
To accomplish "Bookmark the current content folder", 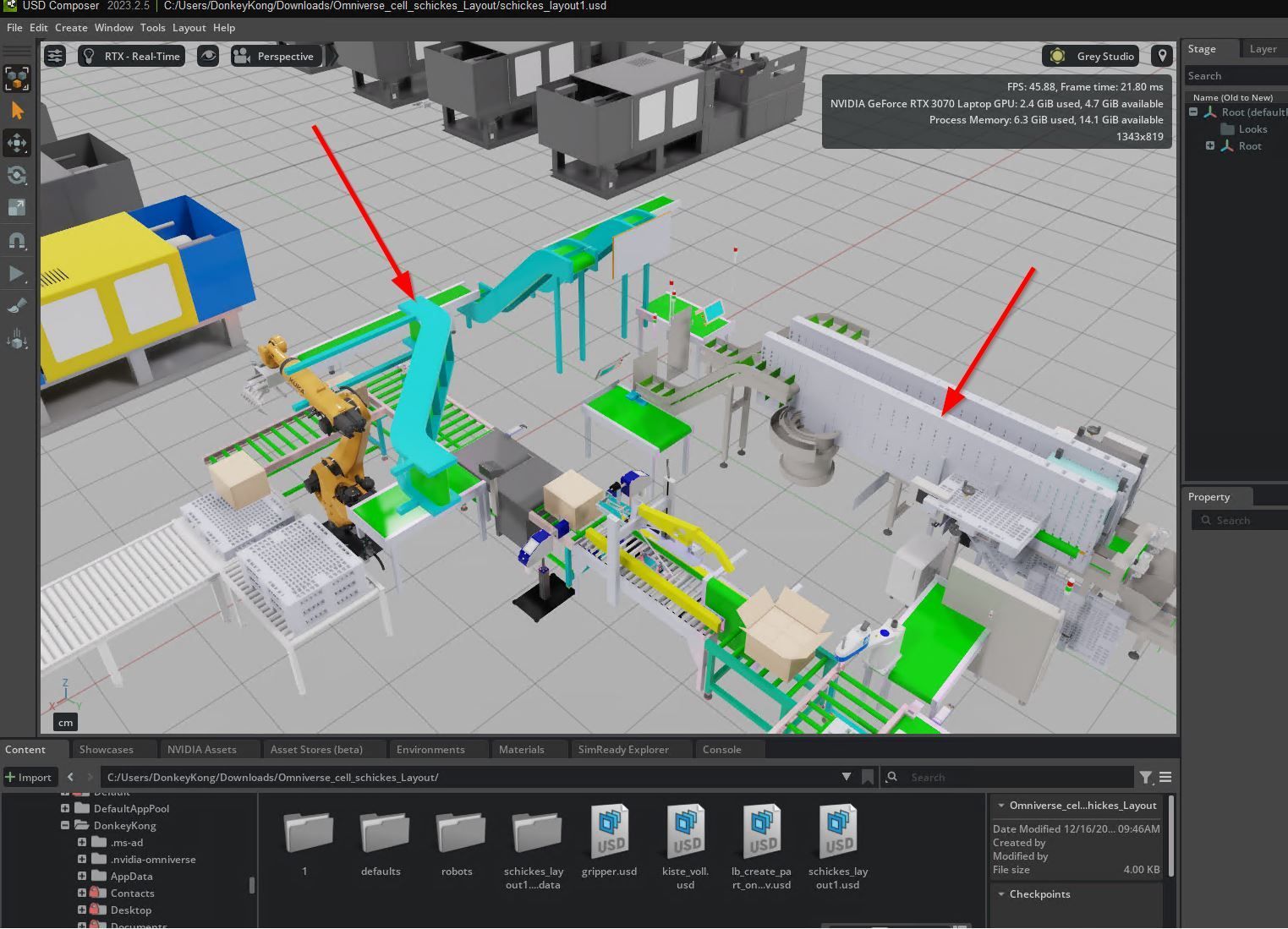I will pos(868,778).
